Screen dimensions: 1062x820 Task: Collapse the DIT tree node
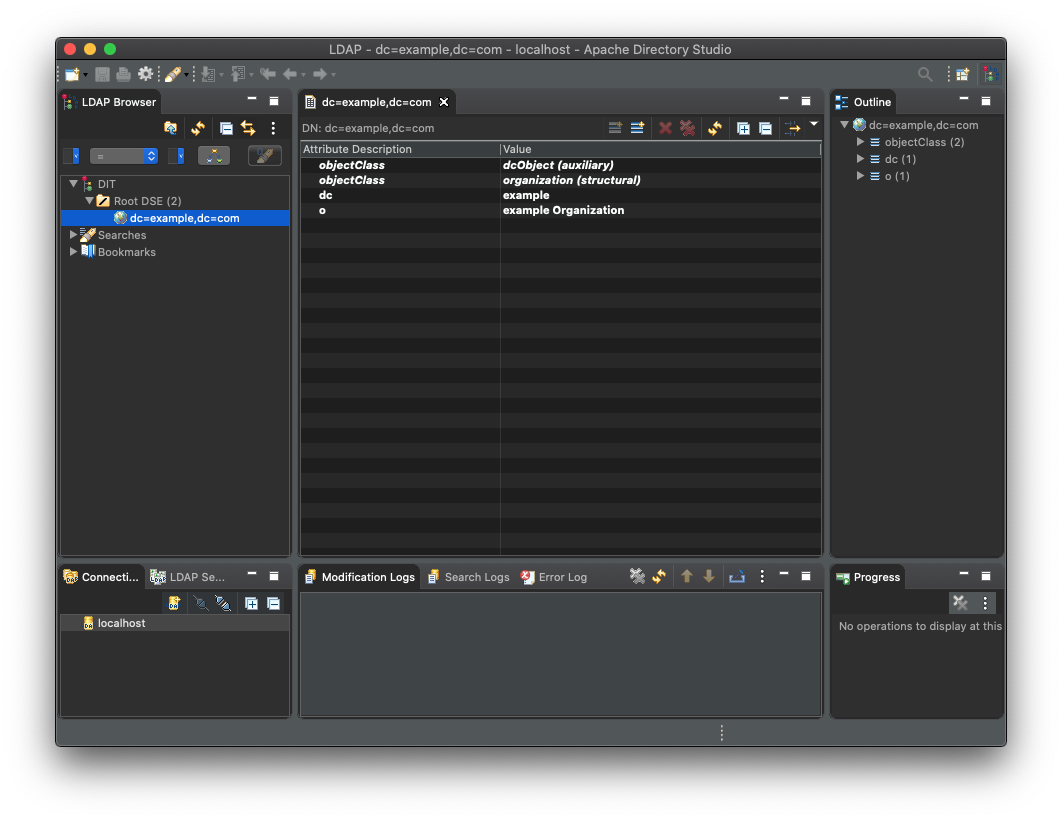pos(74,184)
